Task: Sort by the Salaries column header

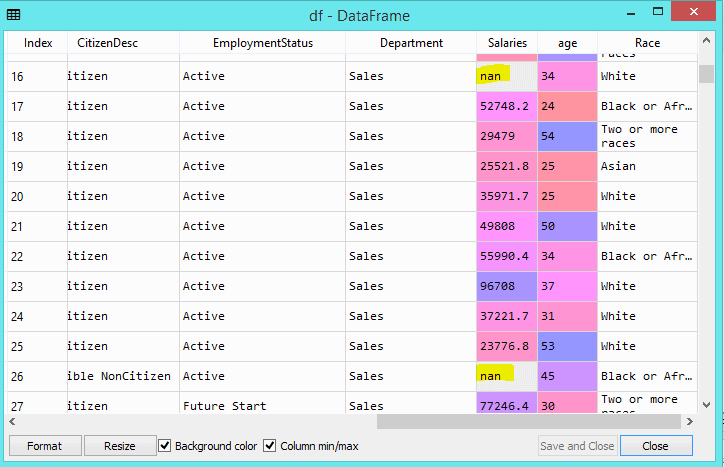Action: pos(507,43)
